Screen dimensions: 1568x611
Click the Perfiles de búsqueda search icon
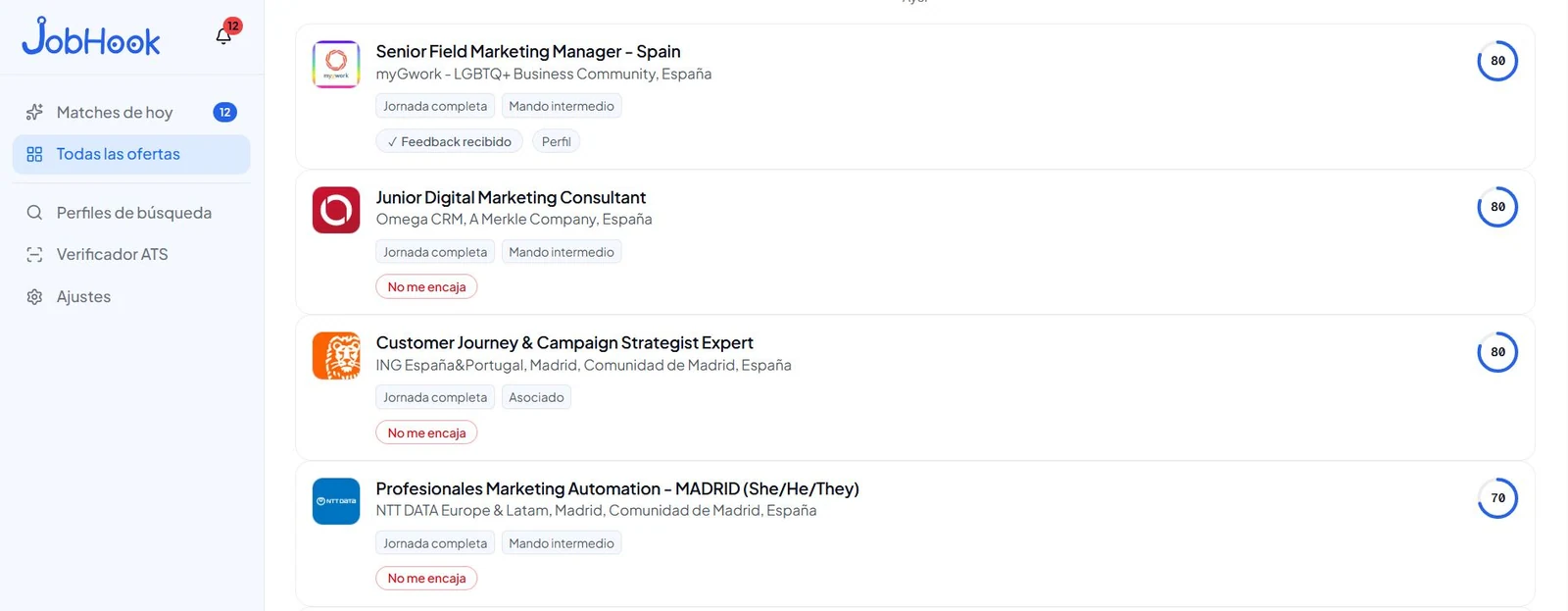34,213
